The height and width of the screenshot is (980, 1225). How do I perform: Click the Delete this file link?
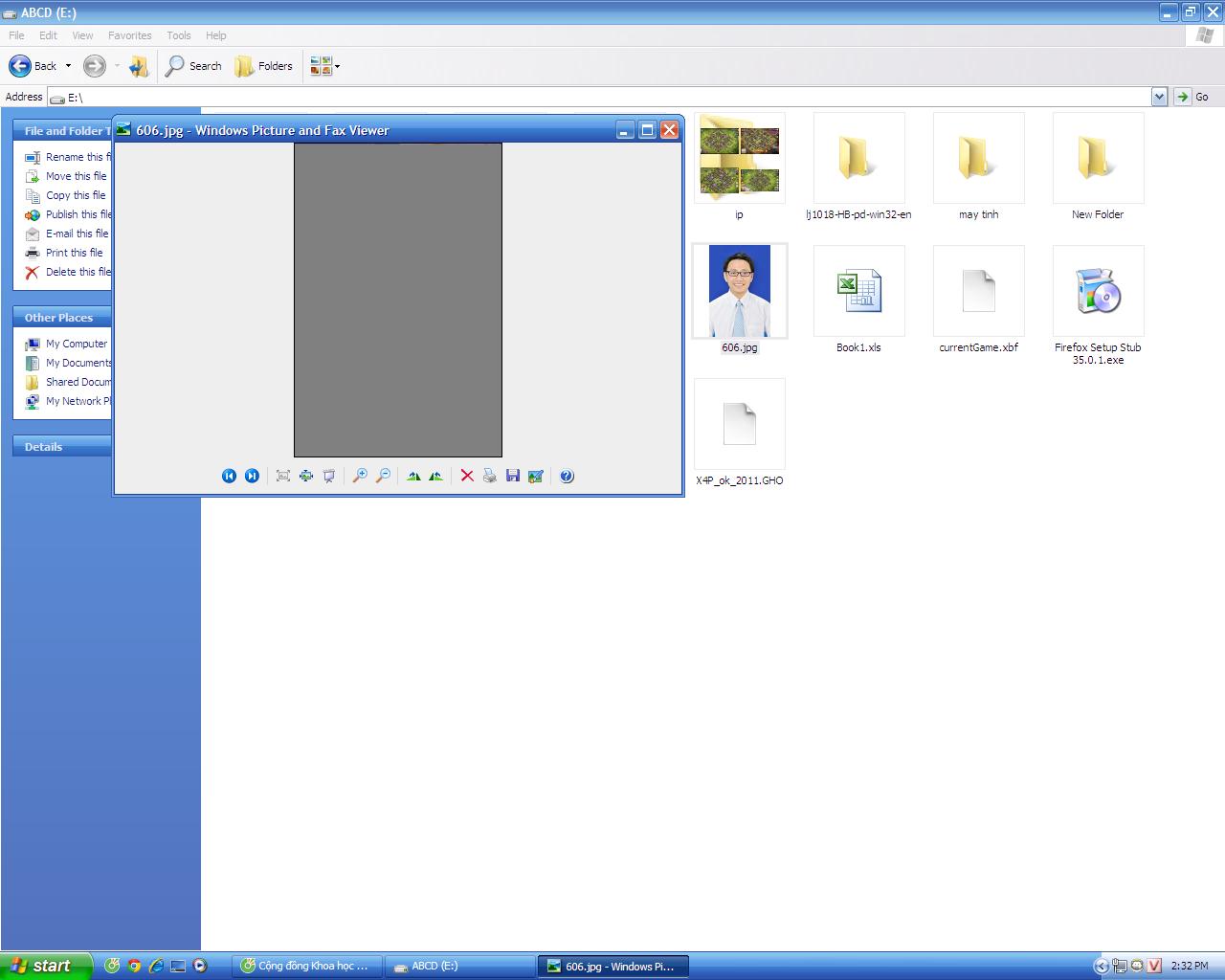pyautogui.click(x=78, y=272)
